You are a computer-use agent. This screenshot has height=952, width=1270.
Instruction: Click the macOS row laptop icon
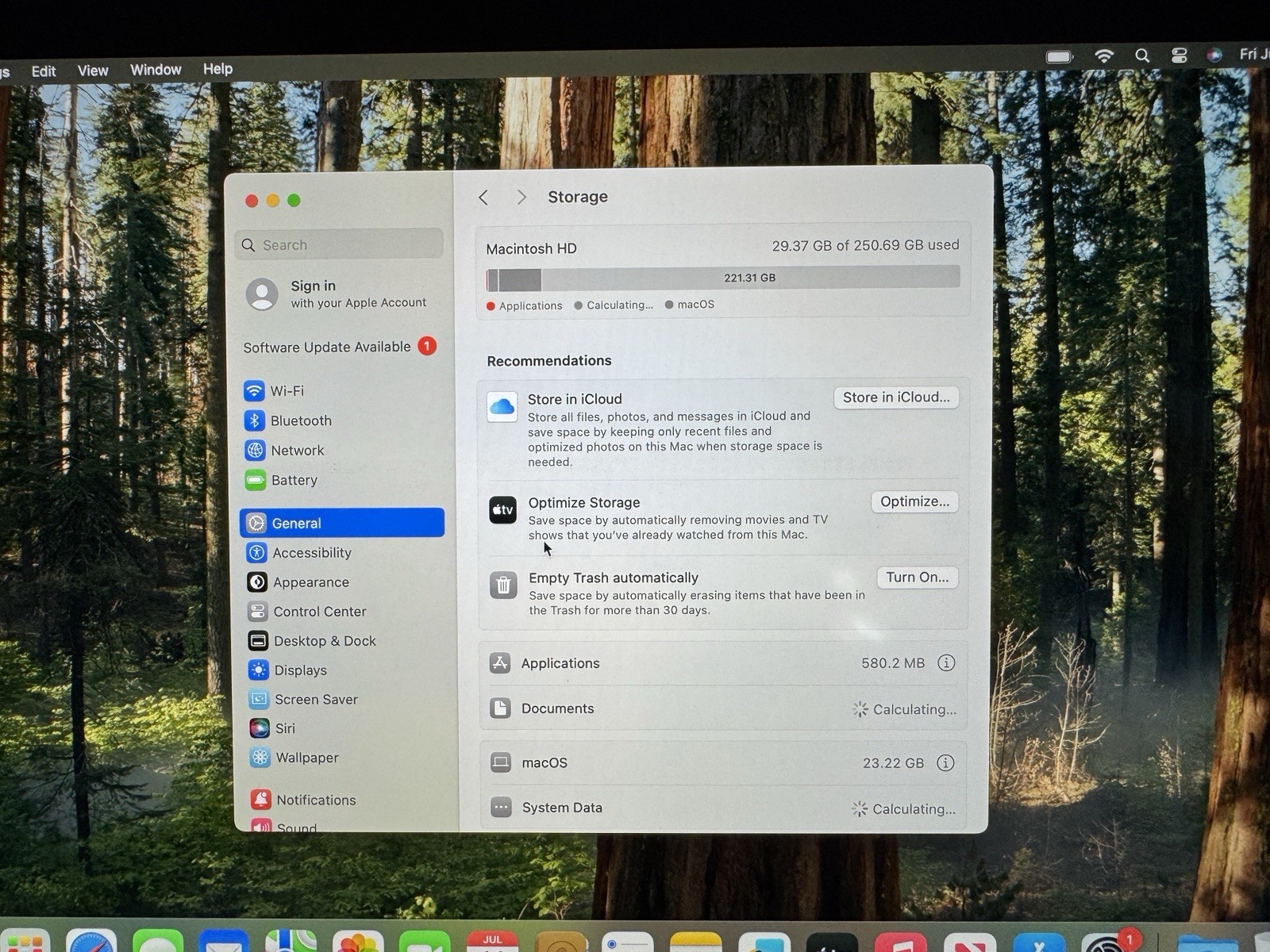coord(500,762)
